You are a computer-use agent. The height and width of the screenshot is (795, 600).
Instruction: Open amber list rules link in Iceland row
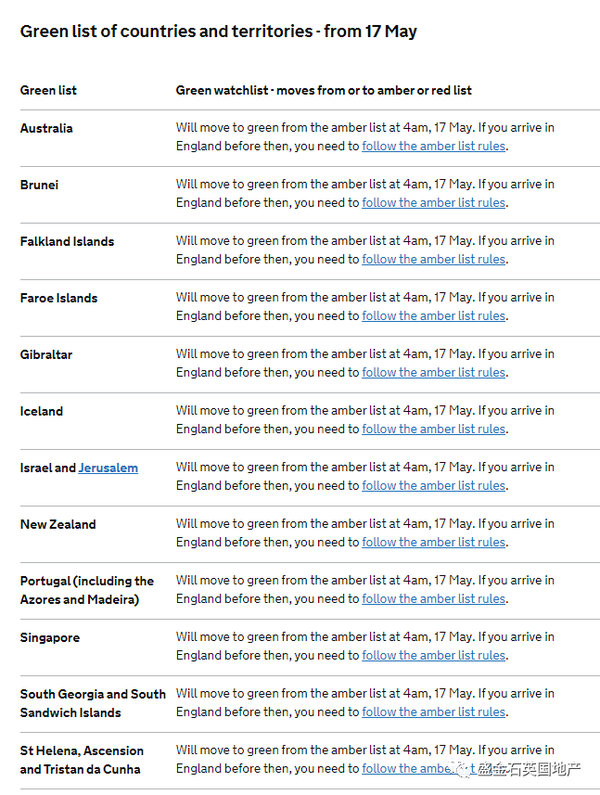434,429
